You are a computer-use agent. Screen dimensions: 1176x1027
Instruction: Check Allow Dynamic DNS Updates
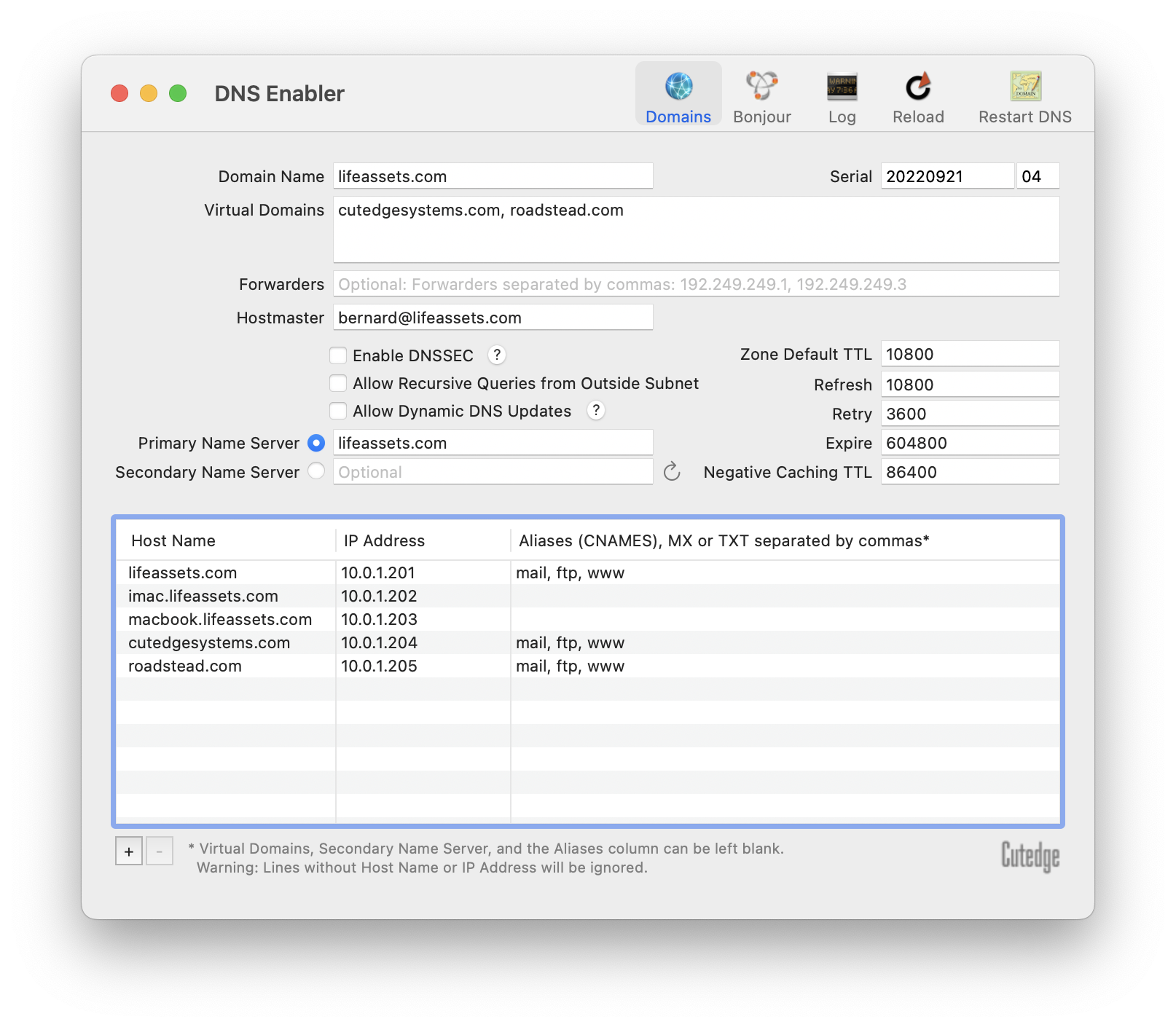point(338,411)
